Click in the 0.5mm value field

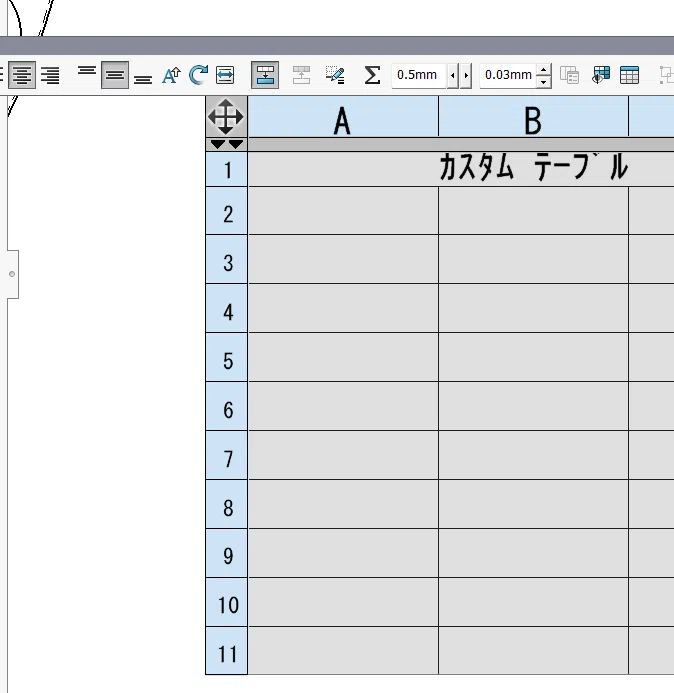[419, 75]
